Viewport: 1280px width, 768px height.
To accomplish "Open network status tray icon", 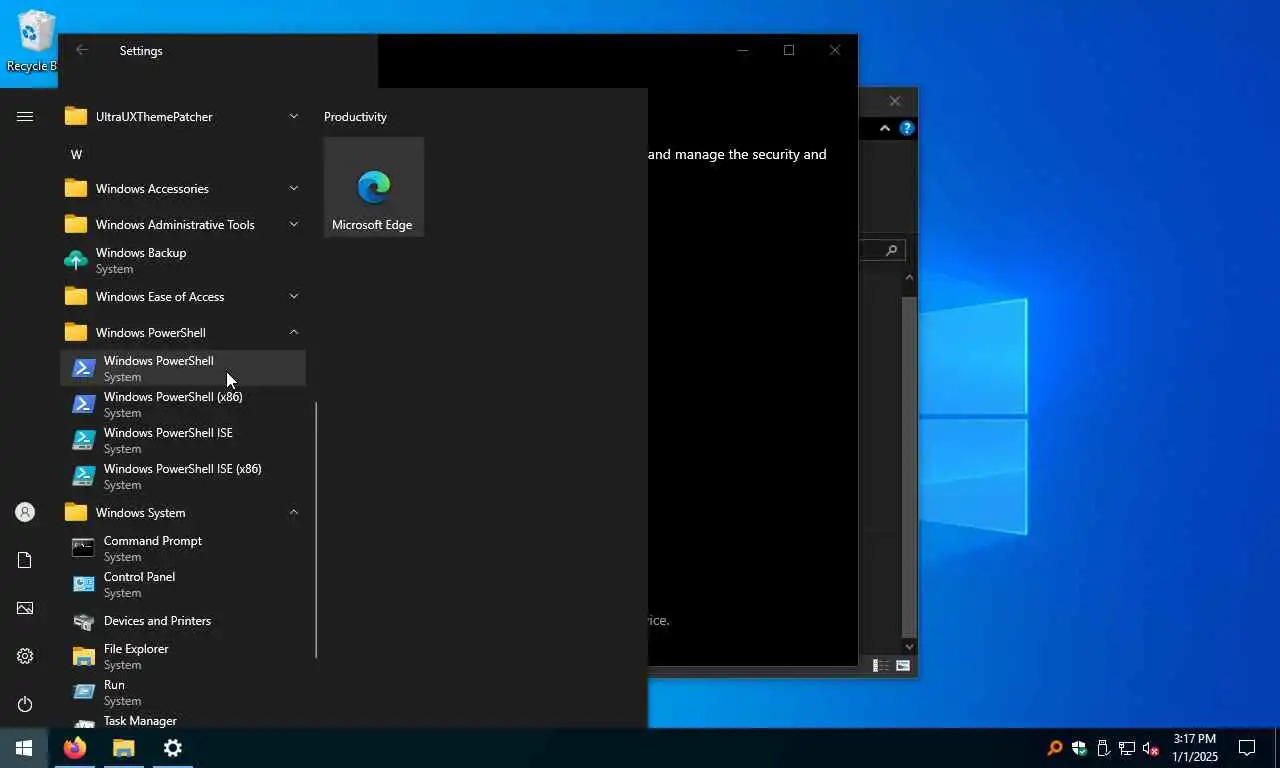I will 1127,748.
